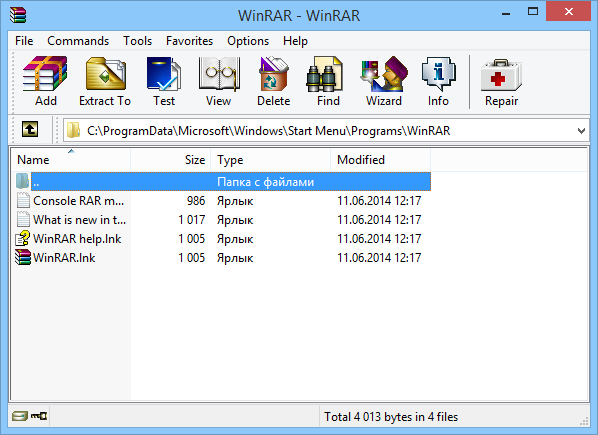This screenshot has height=435, width=598.
Task: Sort files by Size column header
Action: [x=170, y=160]
